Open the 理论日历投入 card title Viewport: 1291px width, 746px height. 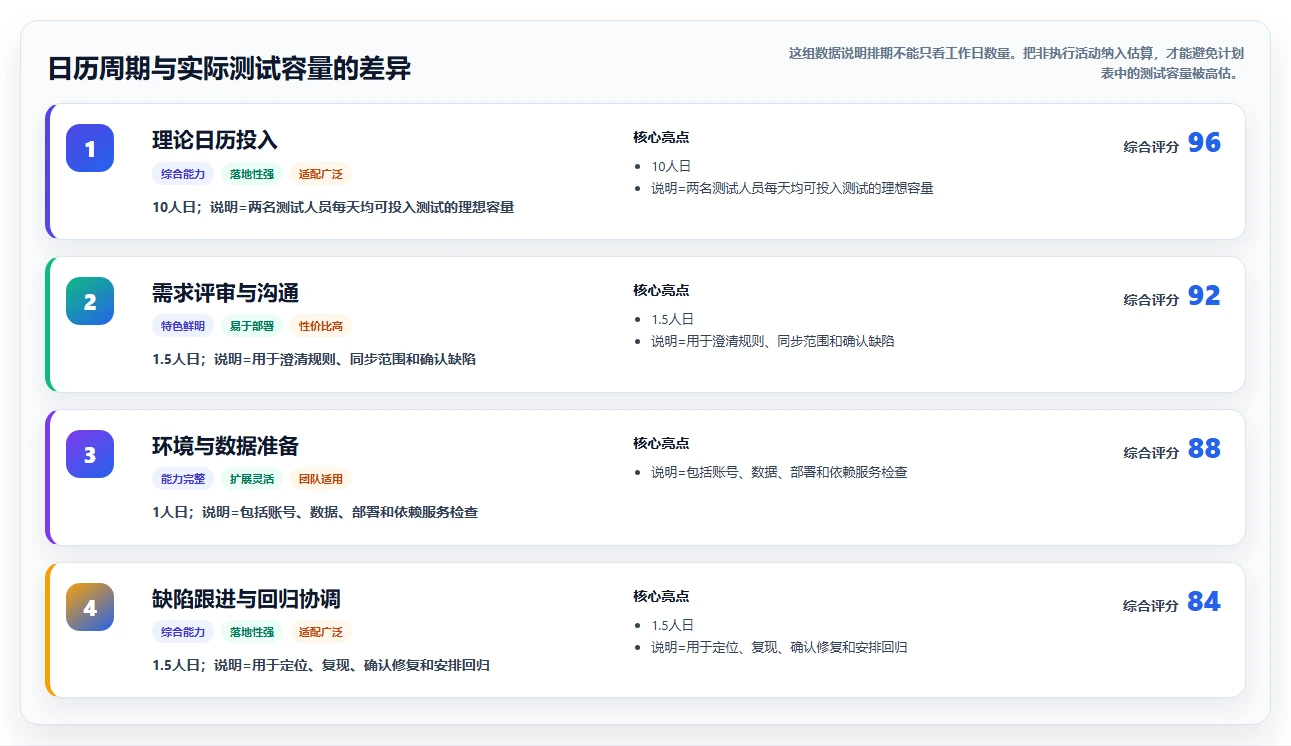coord(215,140)
